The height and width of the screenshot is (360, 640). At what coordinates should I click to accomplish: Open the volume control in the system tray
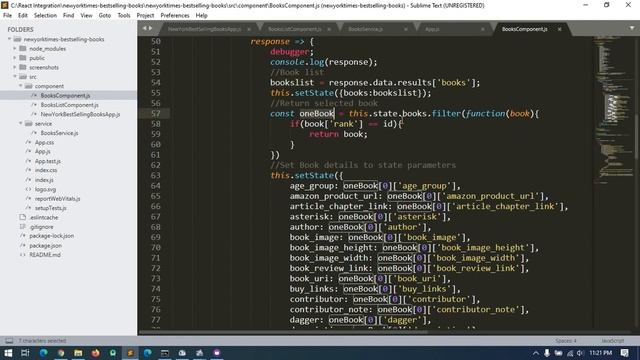(580, 353)
